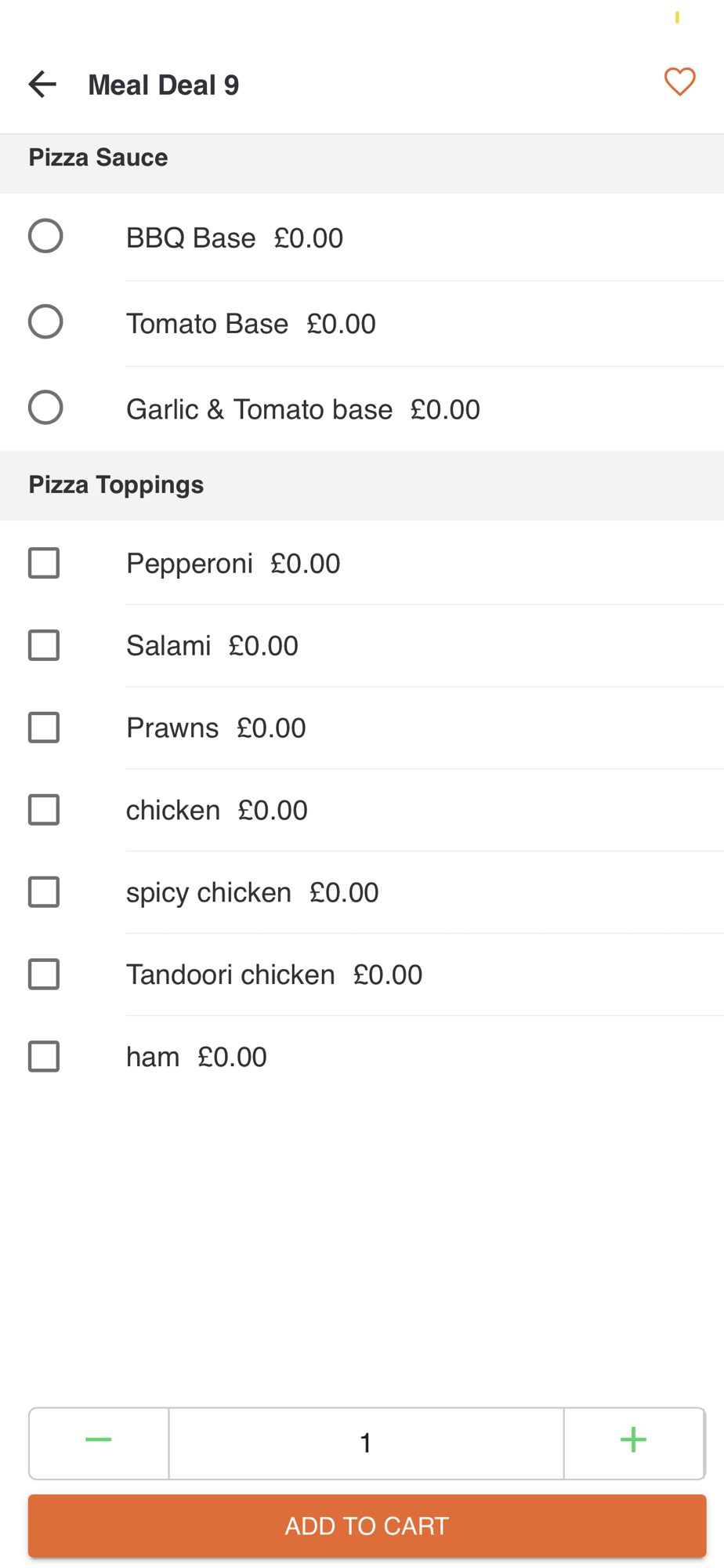Go back using the arrow icon
The image size is (724, 1568).
42,84
